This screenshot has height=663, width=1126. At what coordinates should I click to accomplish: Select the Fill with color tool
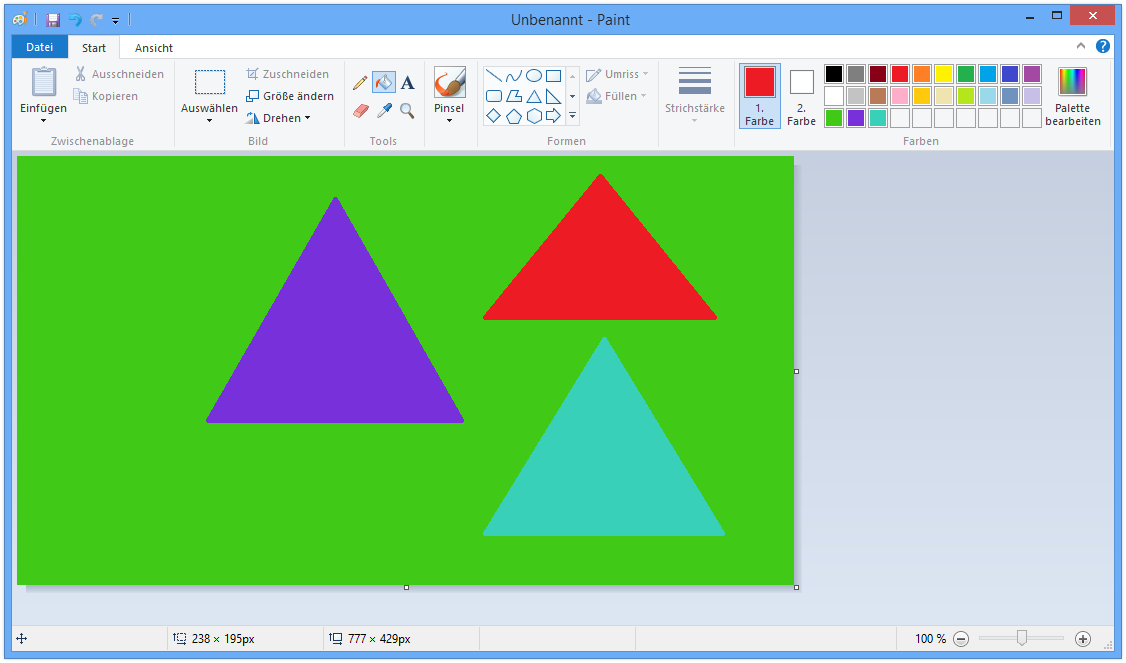(384, 82)
